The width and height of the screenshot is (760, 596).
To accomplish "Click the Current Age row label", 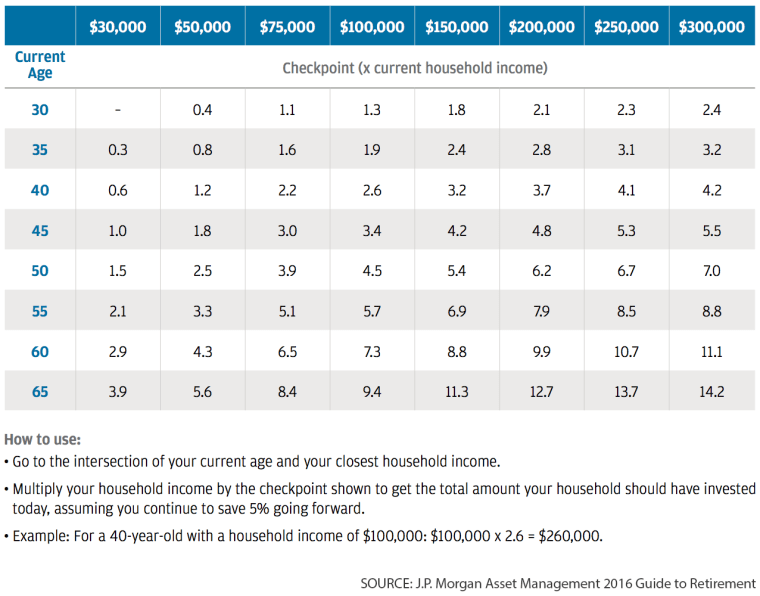I will (40, 66).
